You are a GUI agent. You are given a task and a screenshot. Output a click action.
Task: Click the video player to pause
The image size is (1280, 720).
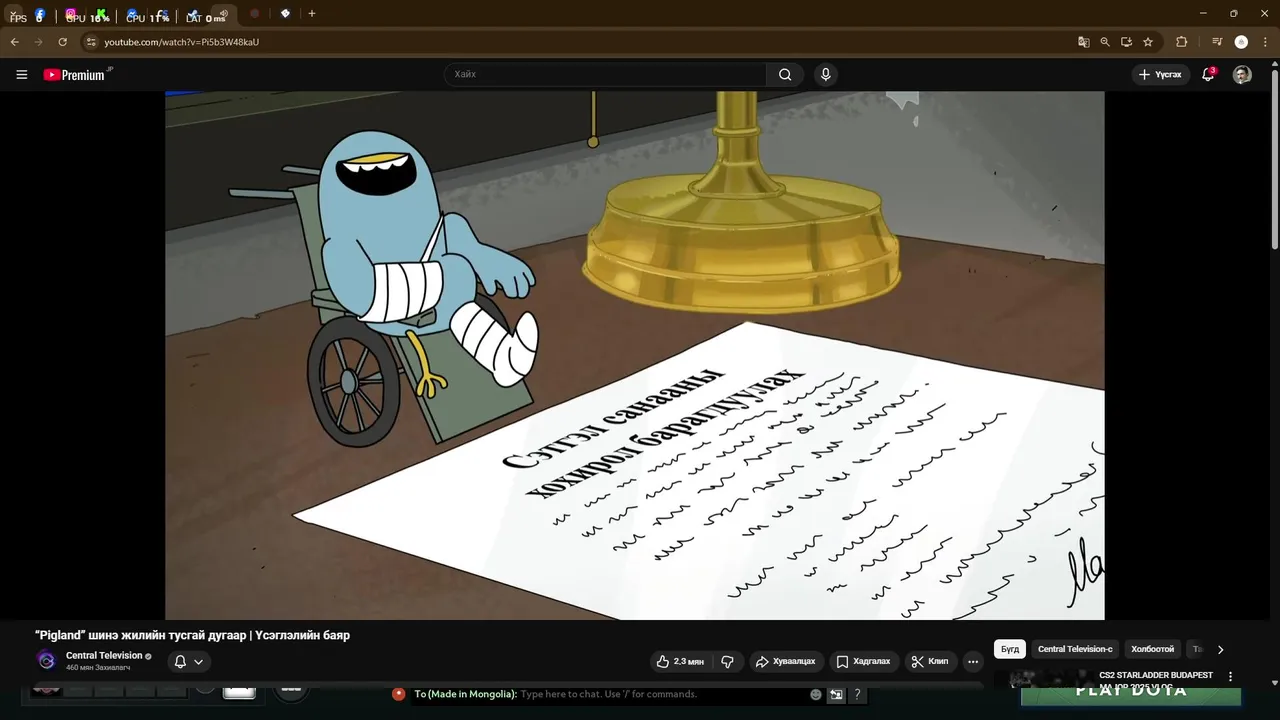coord(634,355)
